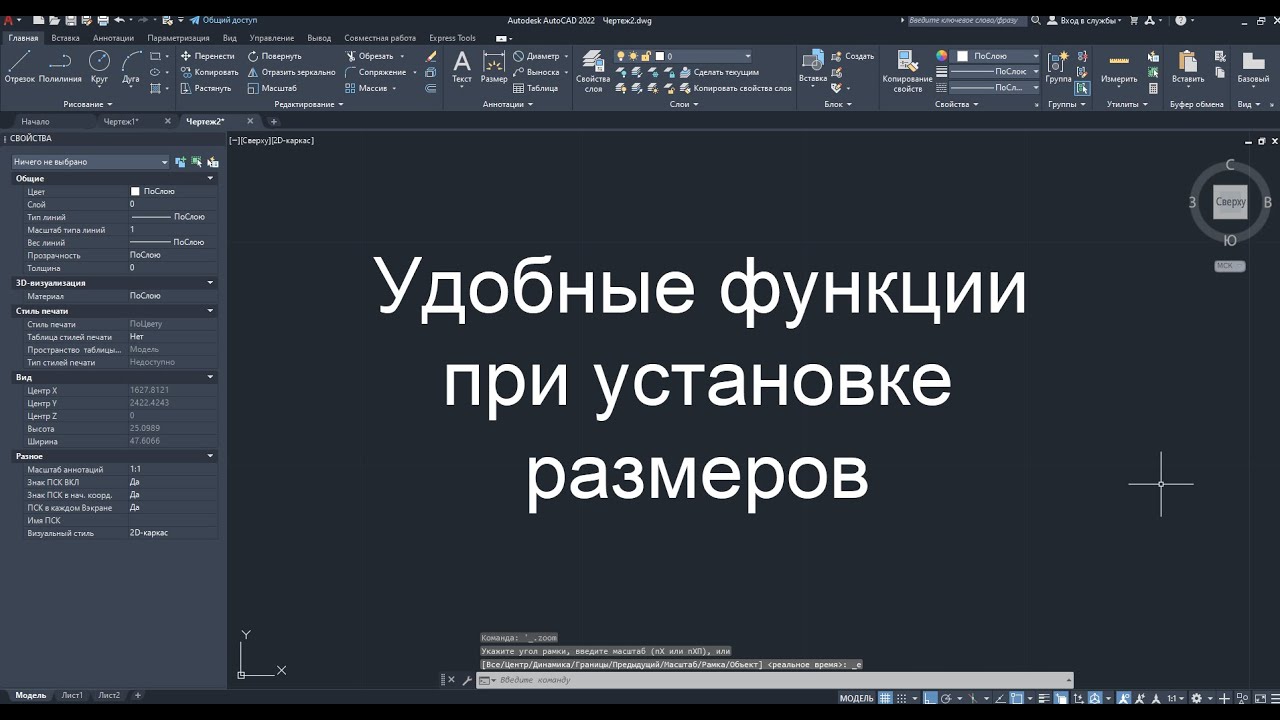Toggle polar tracking in status bar
The height and width of the screenshot is (720, 1280).
[946, 698]
